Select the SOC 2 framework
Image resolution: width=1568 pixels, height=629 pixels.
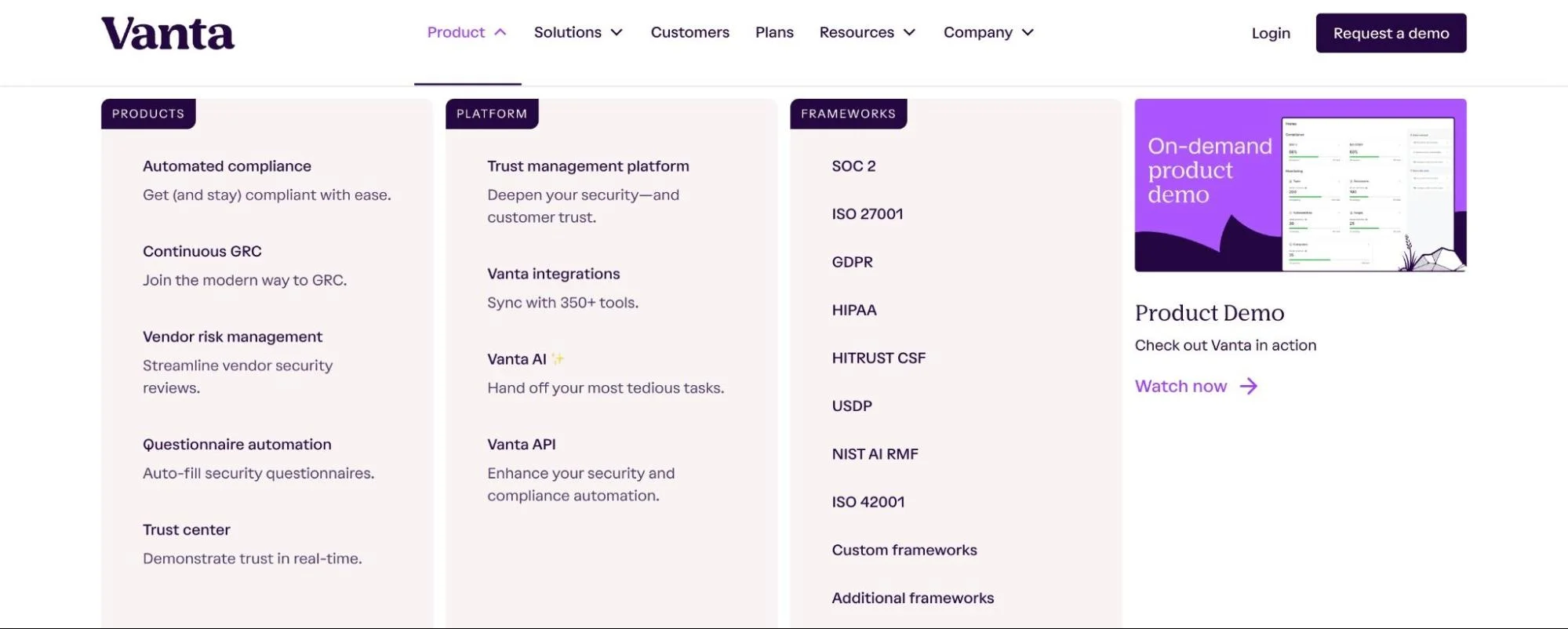pyautogui.click(x=853, y=166)
